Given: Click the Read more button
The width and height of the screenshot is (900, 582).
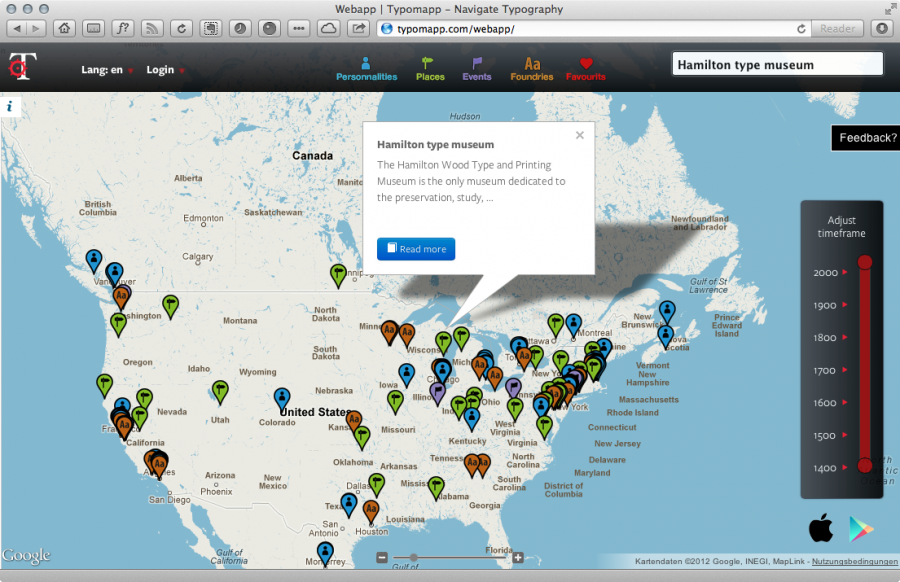Looking at the screenshot, I should (416, 249).
